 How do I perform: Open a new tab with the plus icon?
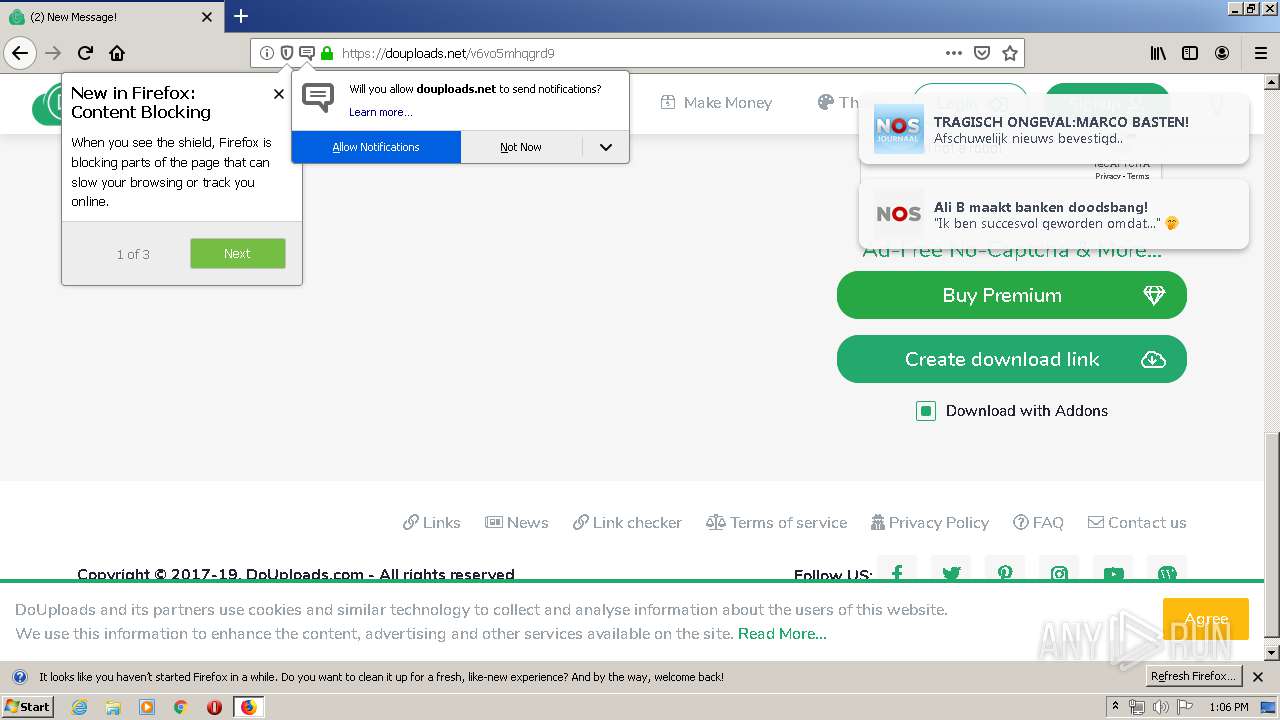tap(241, 16)
